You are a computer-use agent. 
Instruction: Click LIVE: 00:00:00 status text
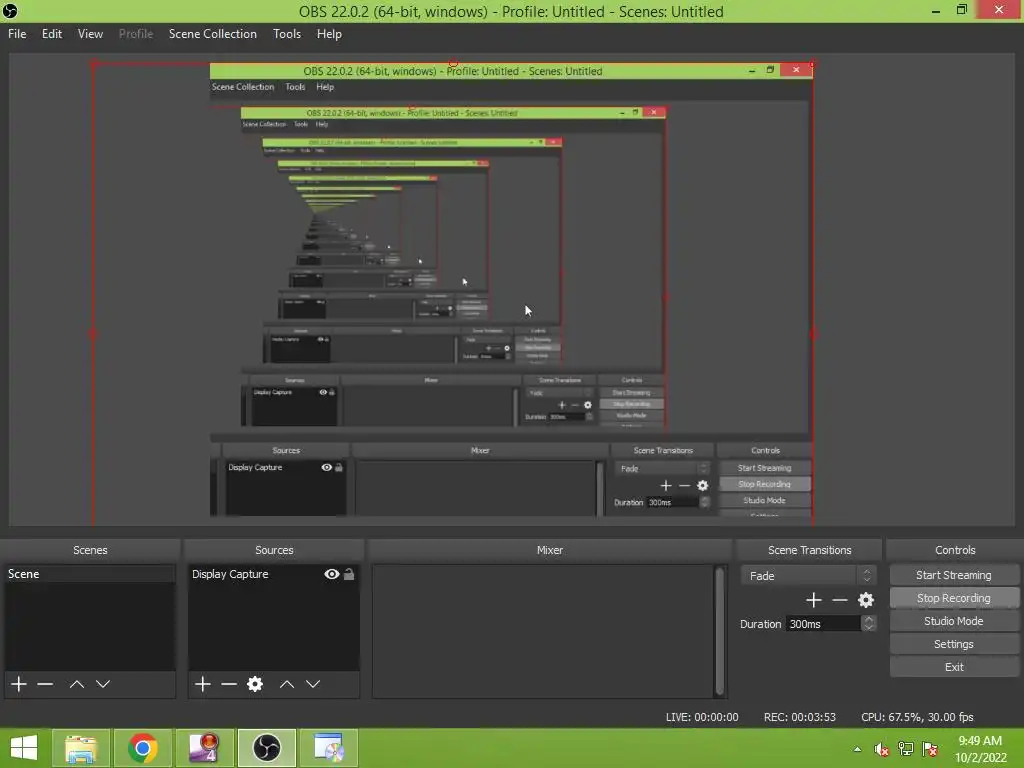(702, 717)
